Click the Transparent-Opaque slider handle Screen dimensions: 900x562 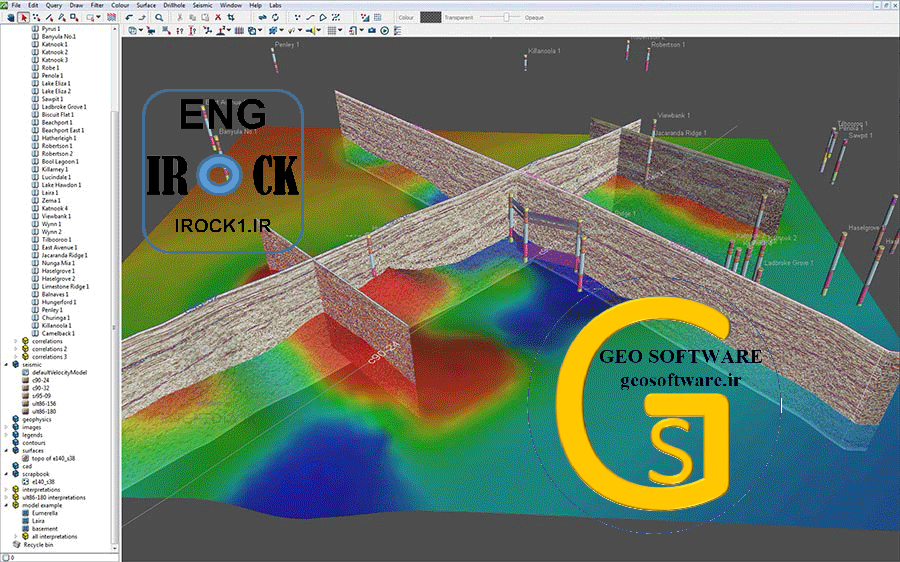(506, 17)
